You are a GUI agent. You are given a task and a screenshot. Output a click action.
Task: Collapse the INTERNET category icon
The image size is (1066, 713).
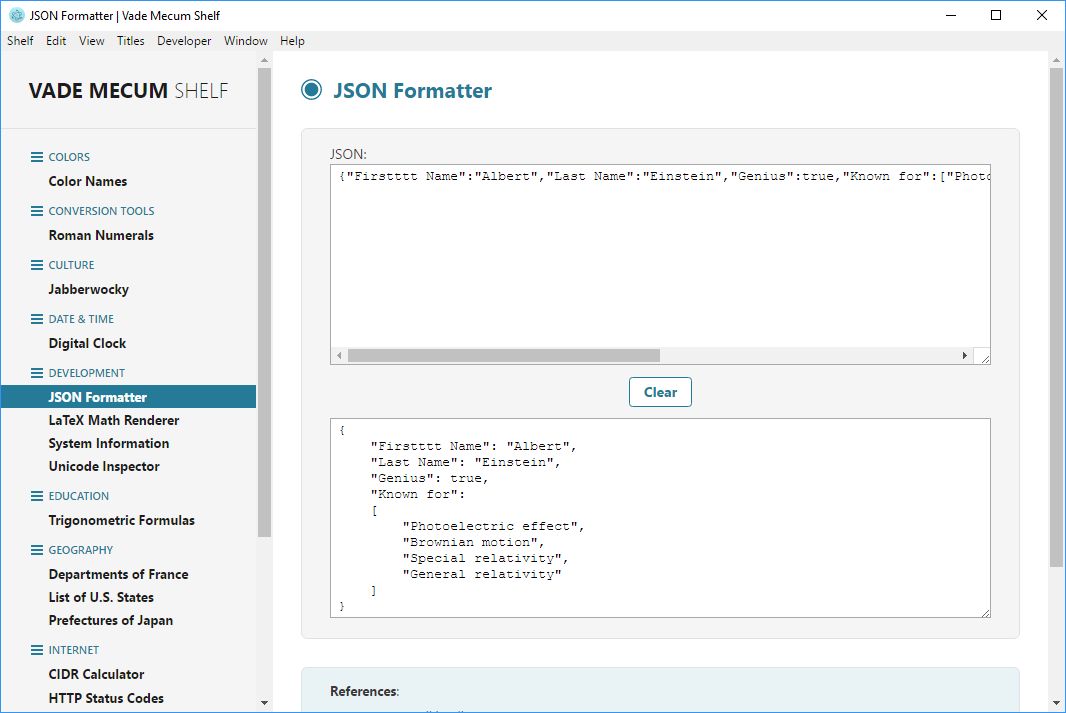click(37, 650)
